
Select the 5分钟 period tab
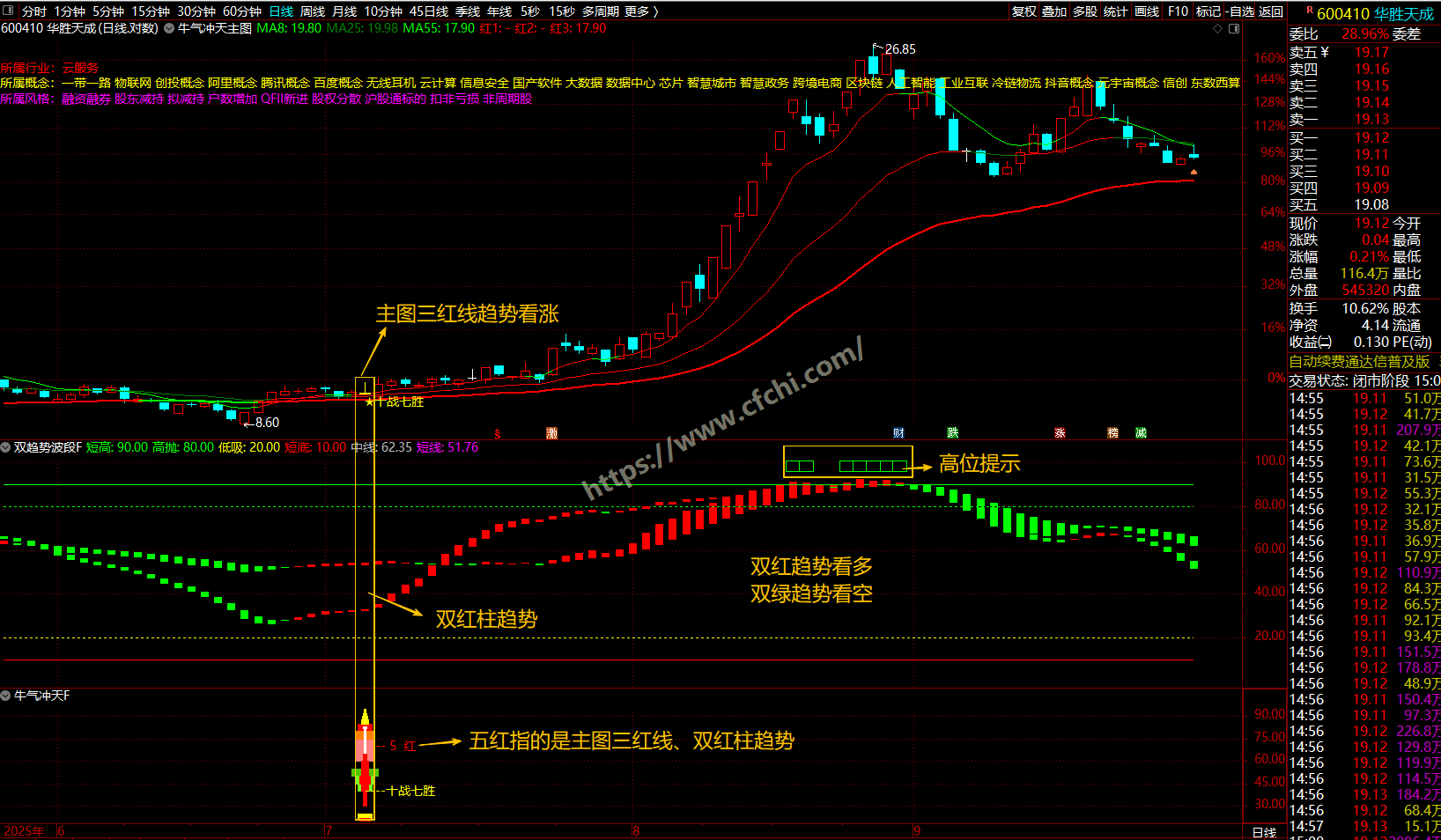[x=108, y=11]
